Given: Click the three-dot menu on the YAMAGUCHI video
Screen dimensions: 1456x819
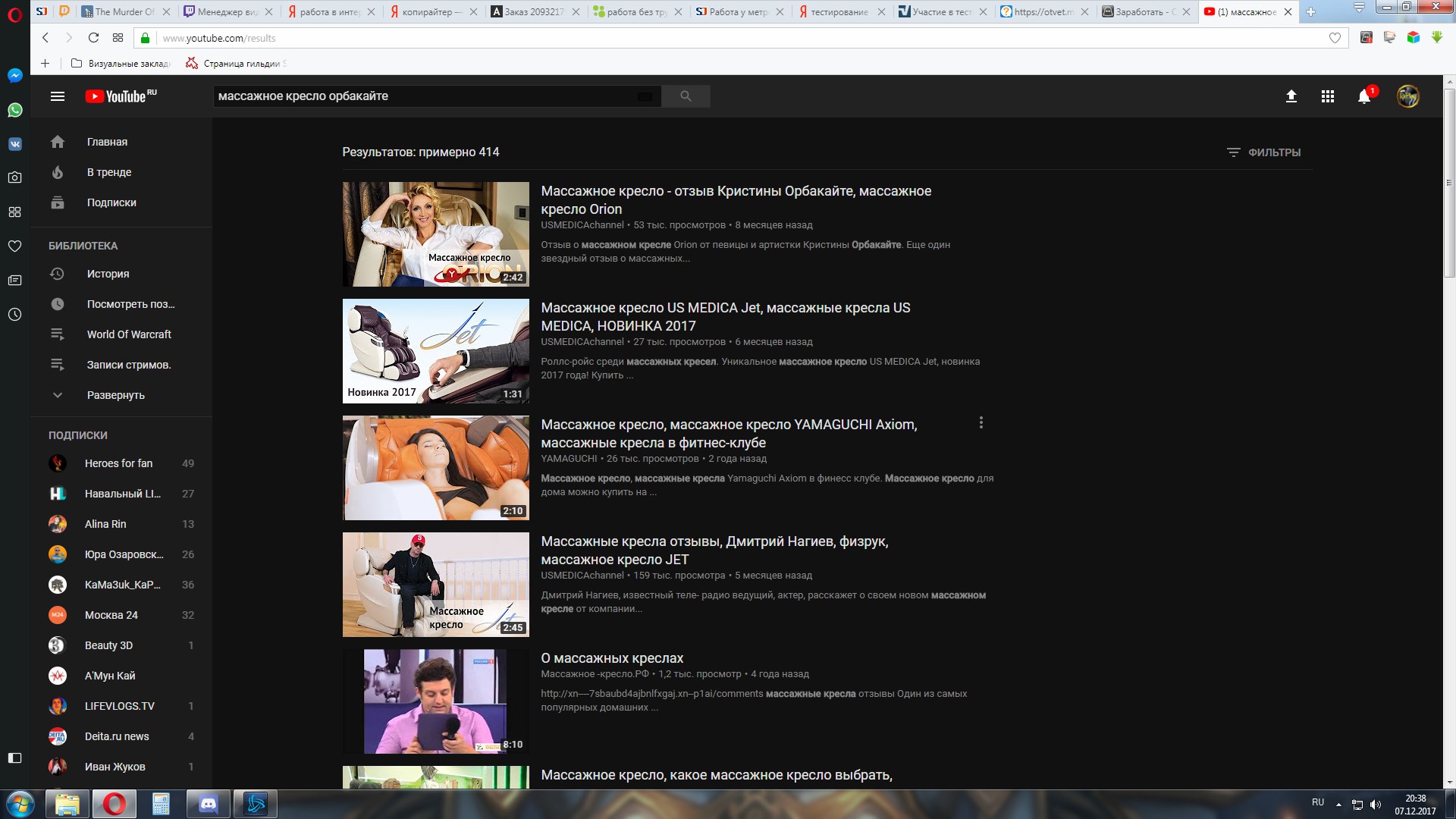Looking at the screenshot, I should pyautogui.click(x=981, y=422).
